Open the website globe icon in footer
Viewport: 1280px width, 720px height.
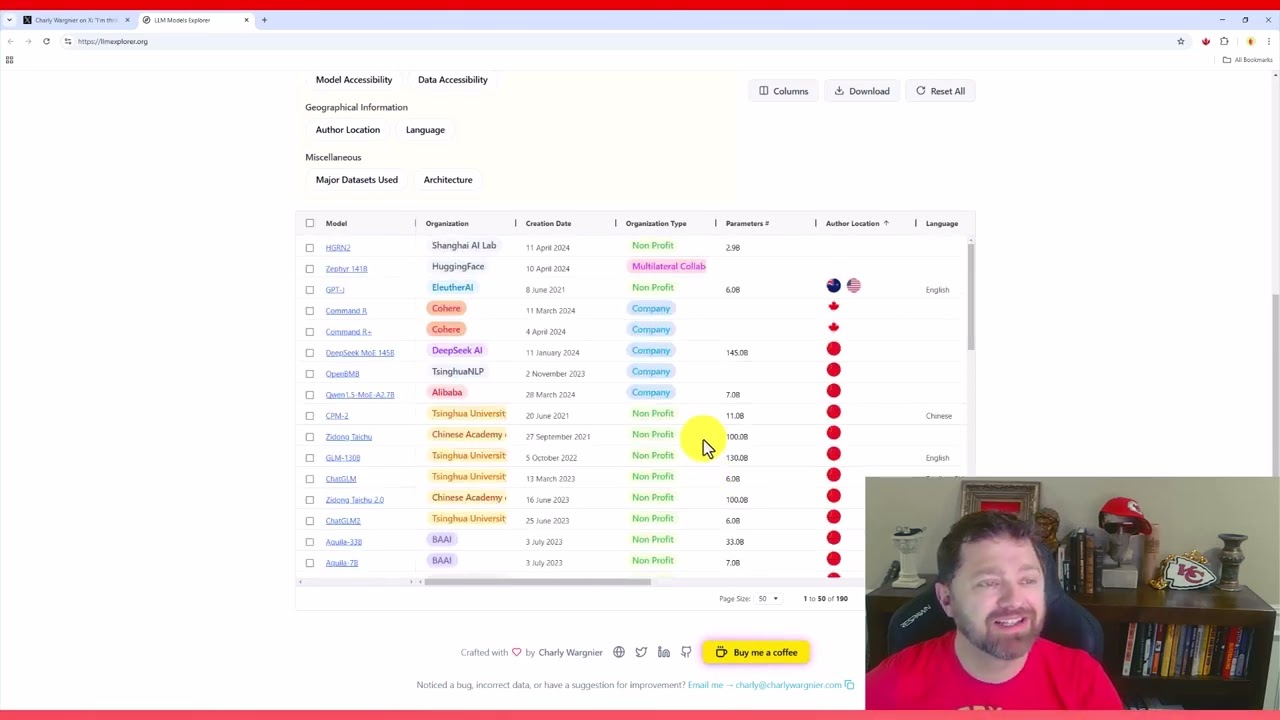619,652
